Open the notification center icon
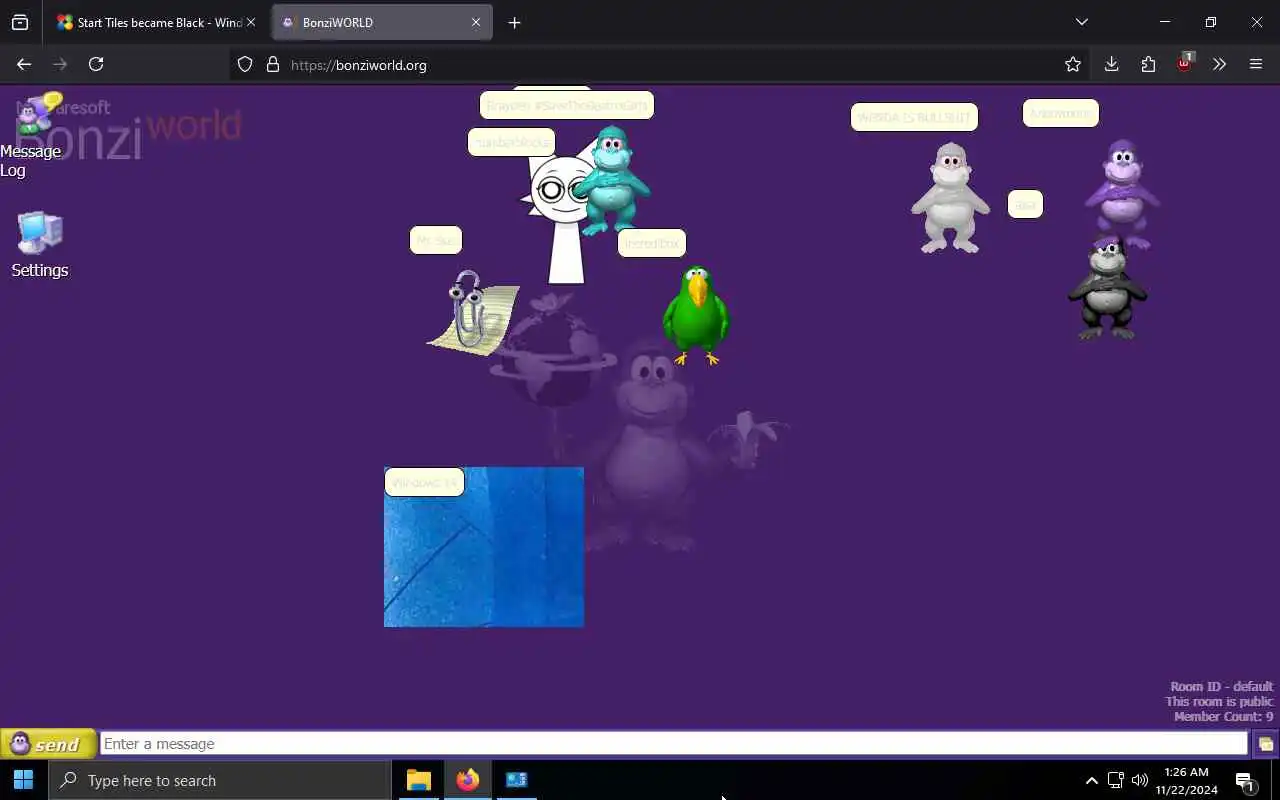Screen dimensions: 1280x800 1245,781
